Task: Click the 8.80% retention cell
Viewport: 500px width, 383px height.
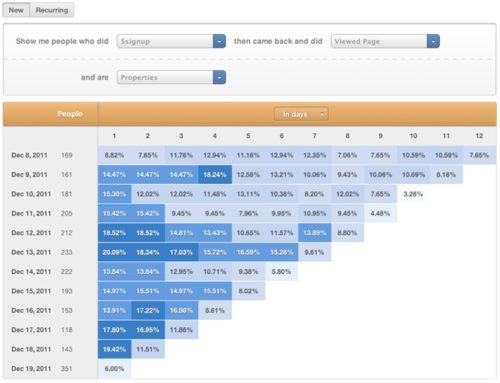Action: [347, 233]
